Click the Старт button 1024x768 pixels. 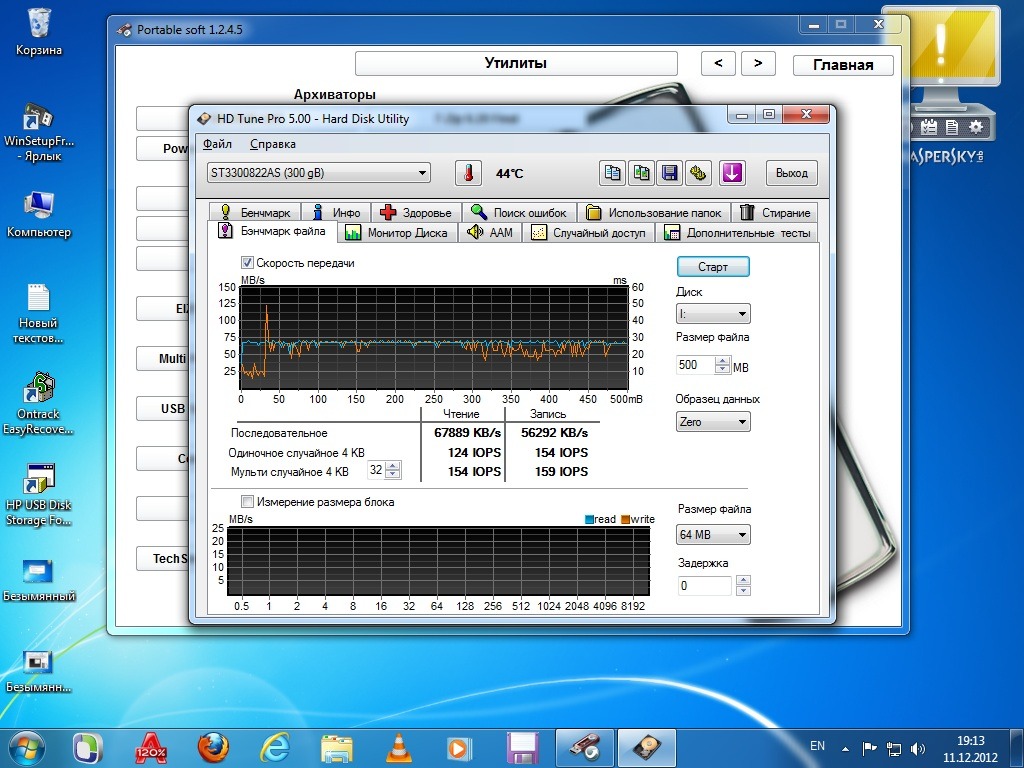click(712, 266)
